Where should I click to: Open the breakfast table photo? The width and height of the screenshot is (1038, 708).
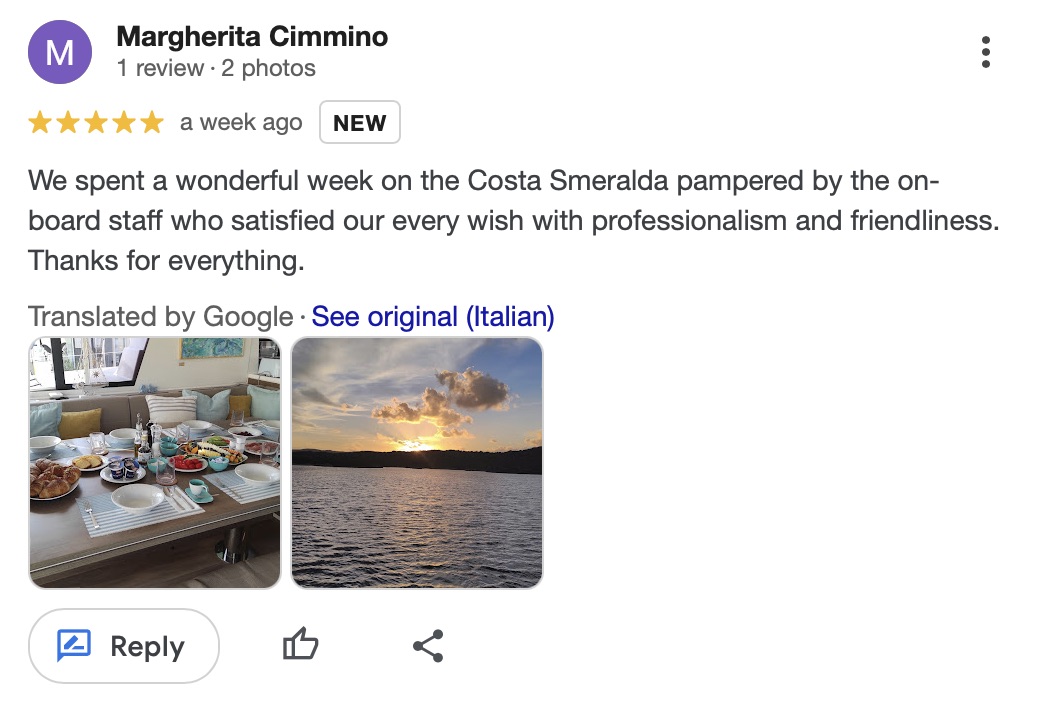[x=155, y=462]
